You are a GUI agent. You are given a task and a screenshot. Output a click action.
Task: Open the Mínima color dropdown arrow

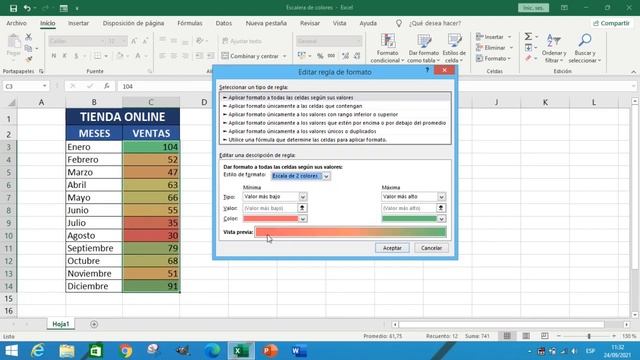[x=302, y=219]
